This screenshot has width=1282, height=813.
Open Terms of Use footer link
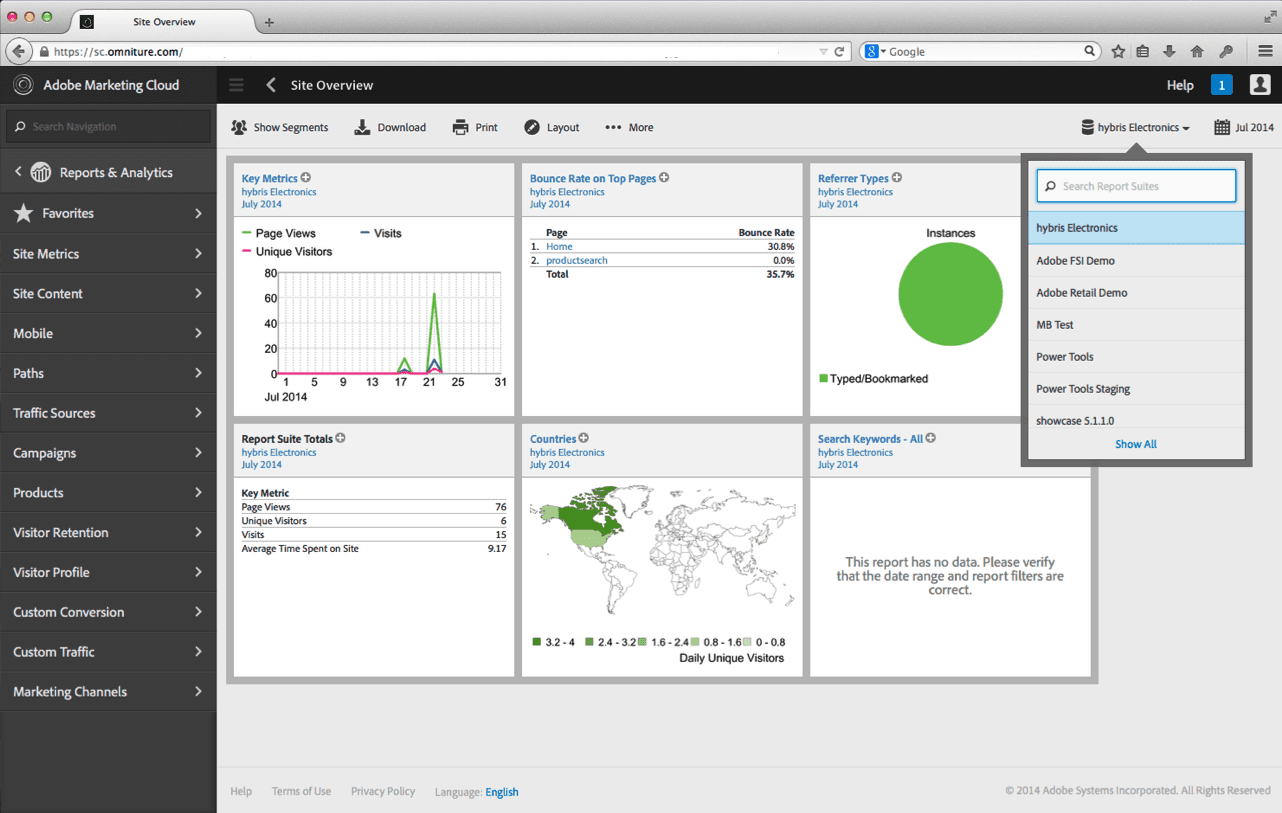(301, 791)
